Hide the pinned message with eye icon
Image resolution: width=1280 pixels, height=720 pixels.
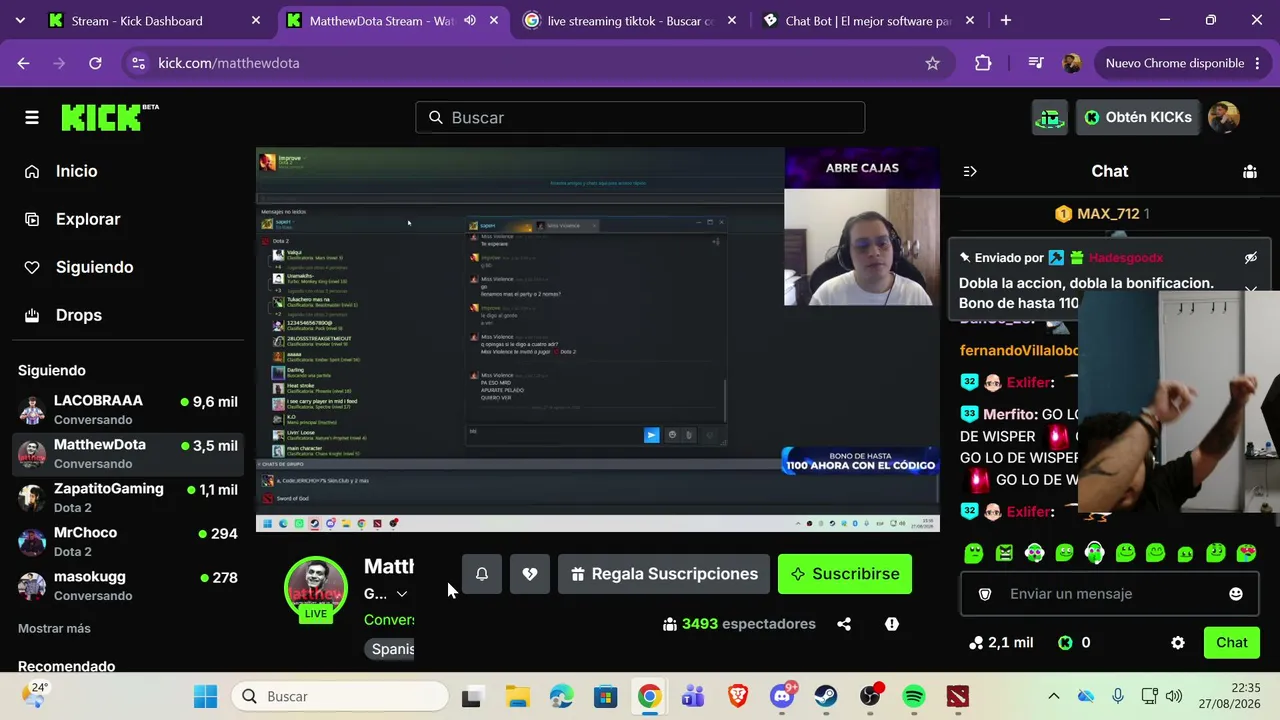pos(1250,258)
